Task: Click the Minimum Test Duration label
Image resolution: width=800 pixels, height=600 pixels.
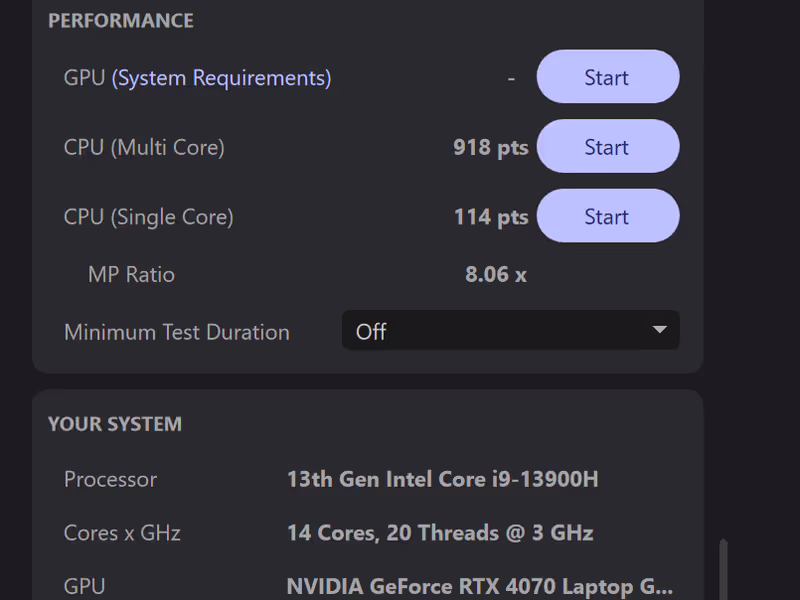Action: pos(176,332)
